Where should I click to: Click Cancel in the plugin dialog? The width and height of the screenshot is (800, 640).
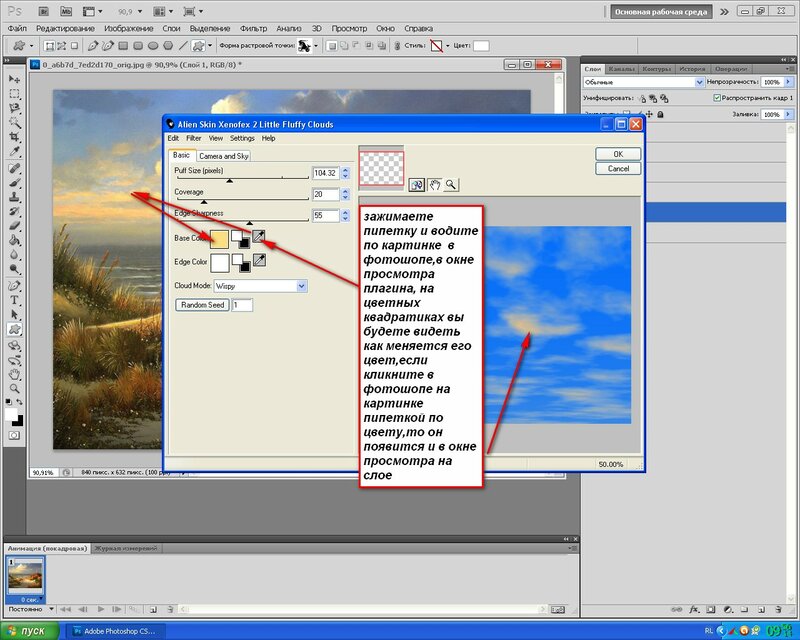click(x=618, y=168)
